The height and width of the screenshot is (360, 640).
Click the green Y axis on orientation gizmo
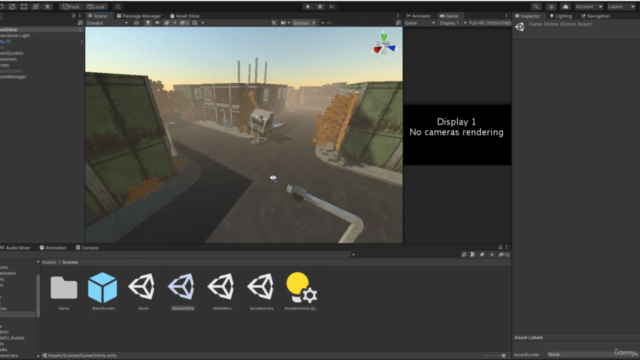point(384,37)
